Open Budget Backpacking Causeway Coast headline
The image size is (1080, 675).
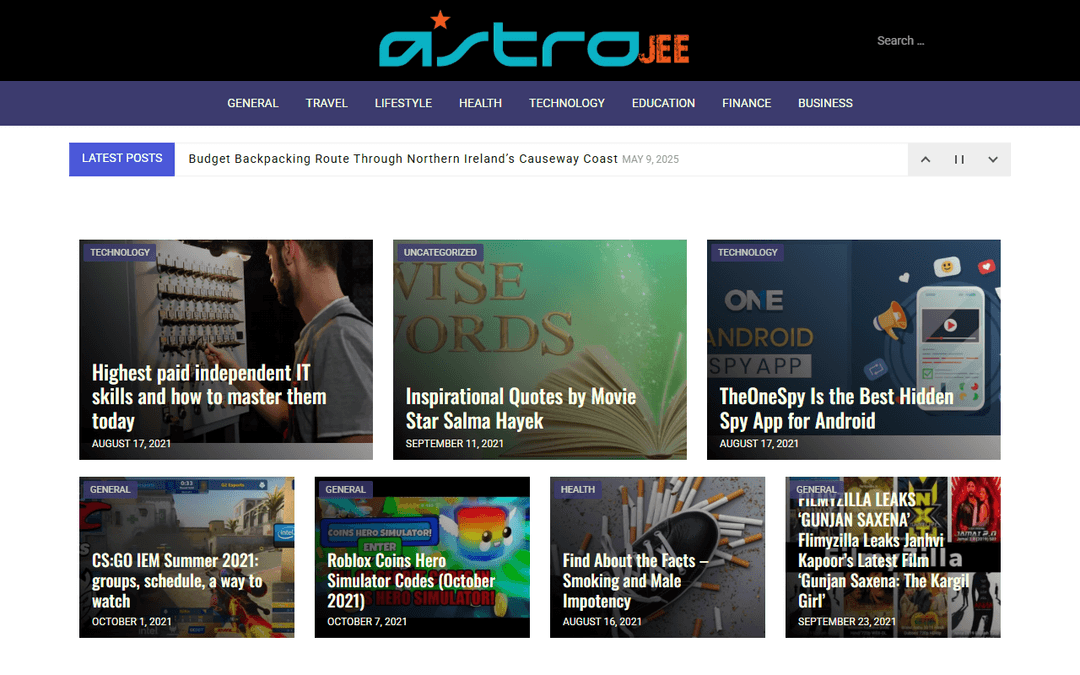pos(403,159)
